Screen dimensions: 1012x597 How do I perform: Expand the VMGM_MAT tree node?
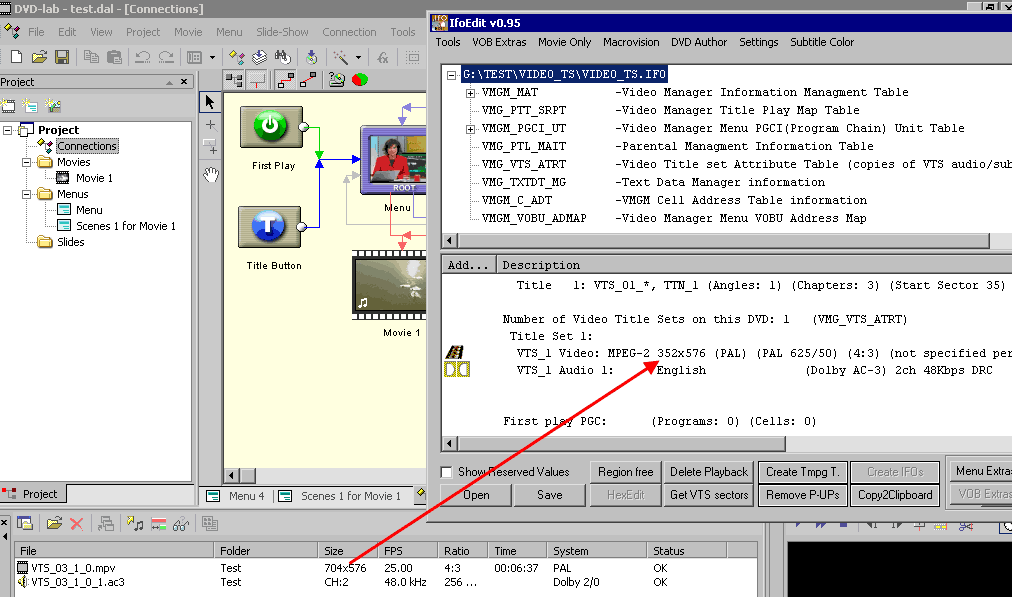coord(470,93)
